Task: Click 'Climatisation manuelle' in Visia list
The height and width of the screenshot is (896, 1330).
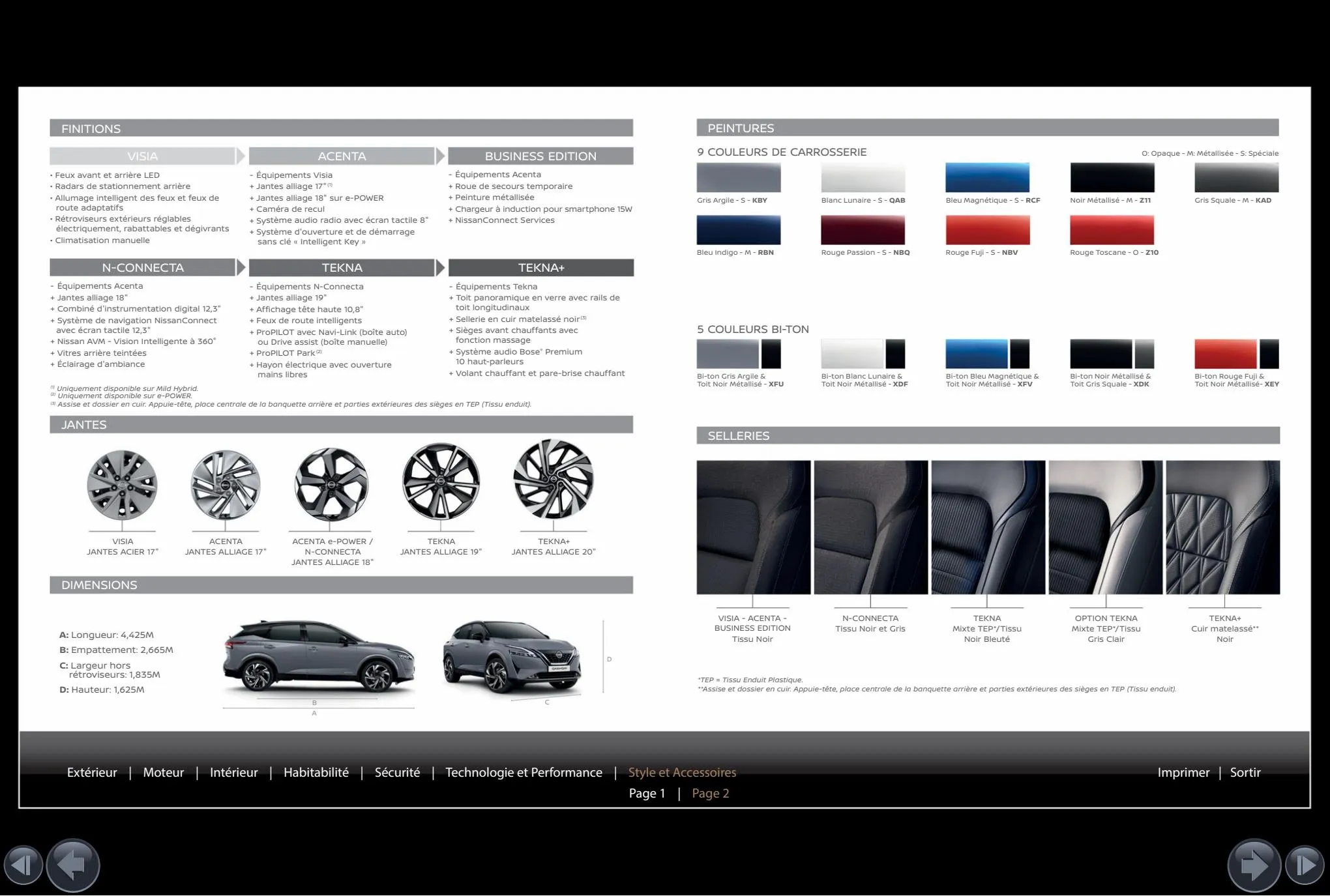Action: coord(102,240)
